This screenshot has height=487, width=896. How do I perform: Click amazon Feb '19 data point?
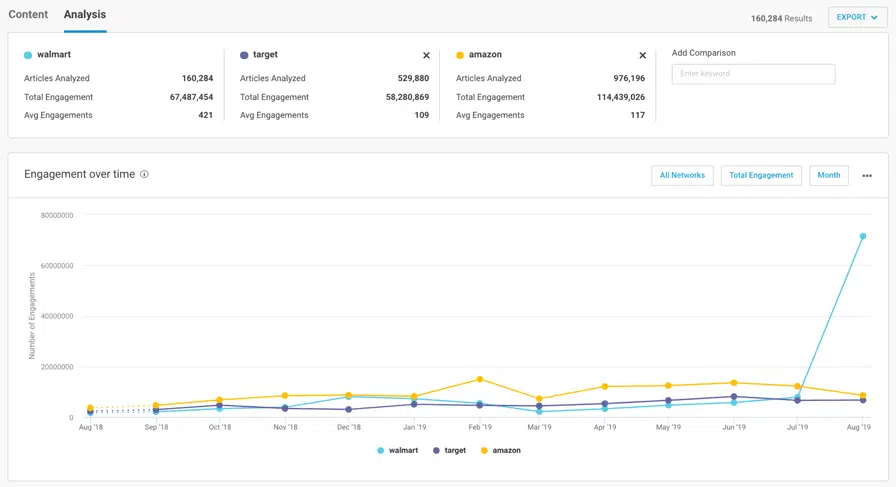tap(480, 379)
